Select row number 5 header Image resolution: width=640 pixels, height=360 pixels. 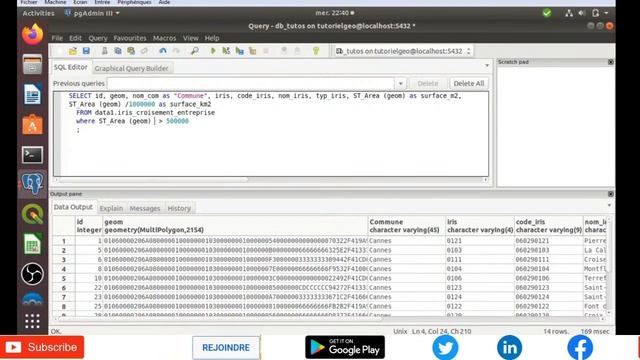tap(64, 278)
